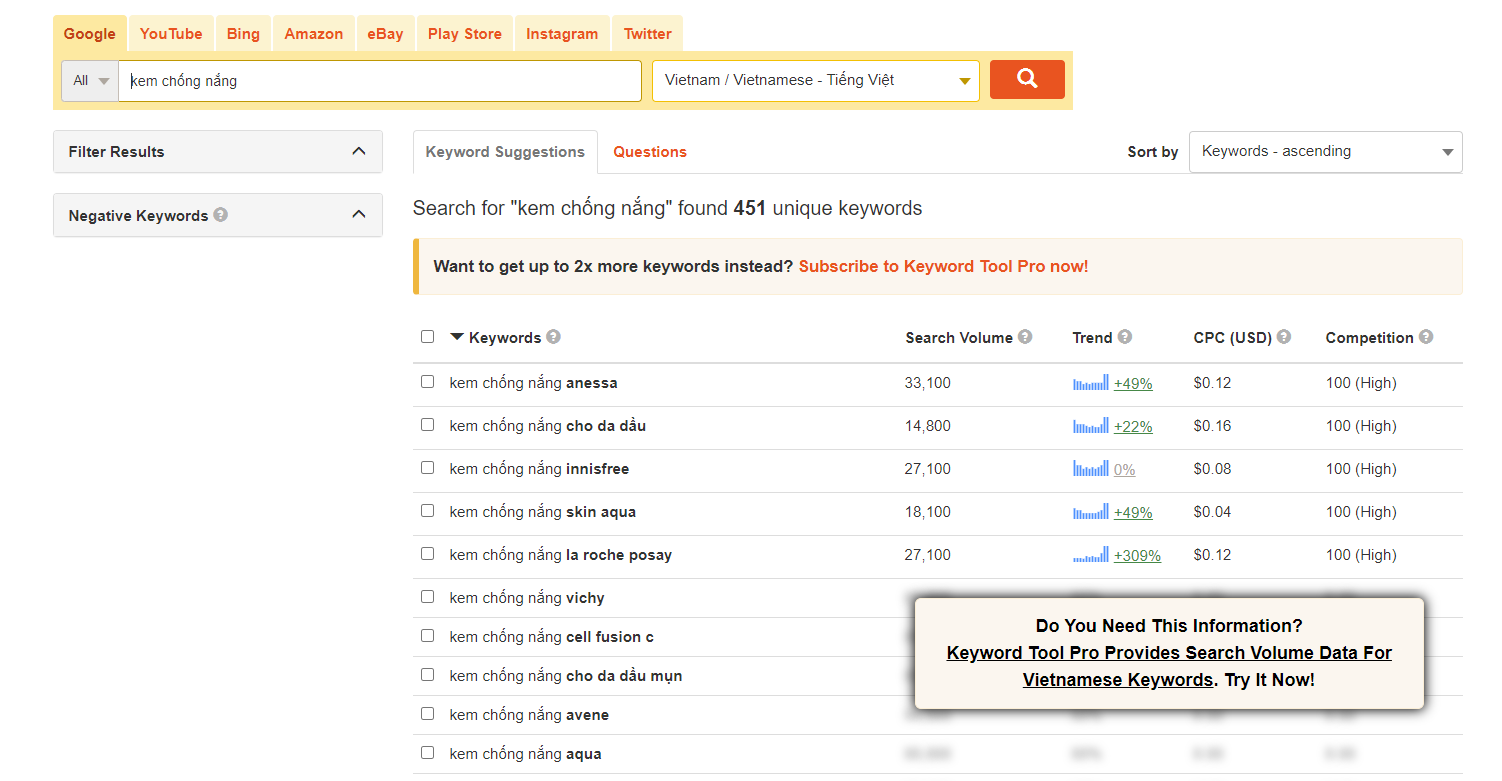Switch to the Play Store tab
This screenshot has height=781, width=1502.
(x=465, y=34)
